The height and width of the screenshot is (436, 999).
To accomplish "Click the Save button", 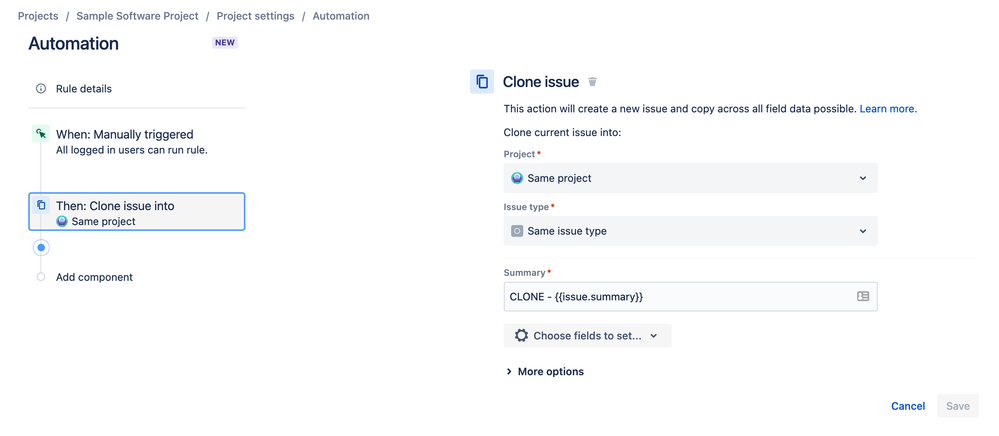I will (x=957, y=406).
